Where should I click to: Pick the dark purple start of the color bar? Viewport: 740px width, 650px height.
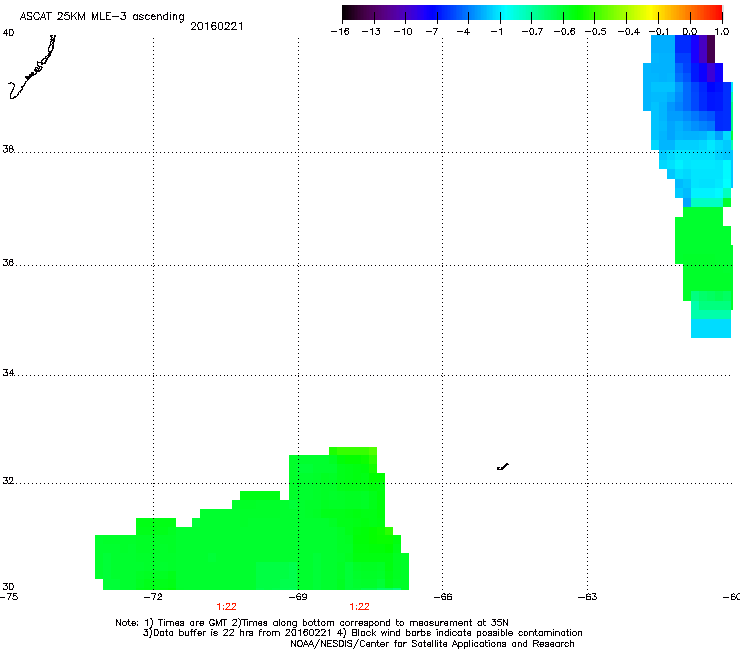tap(352, 12)
